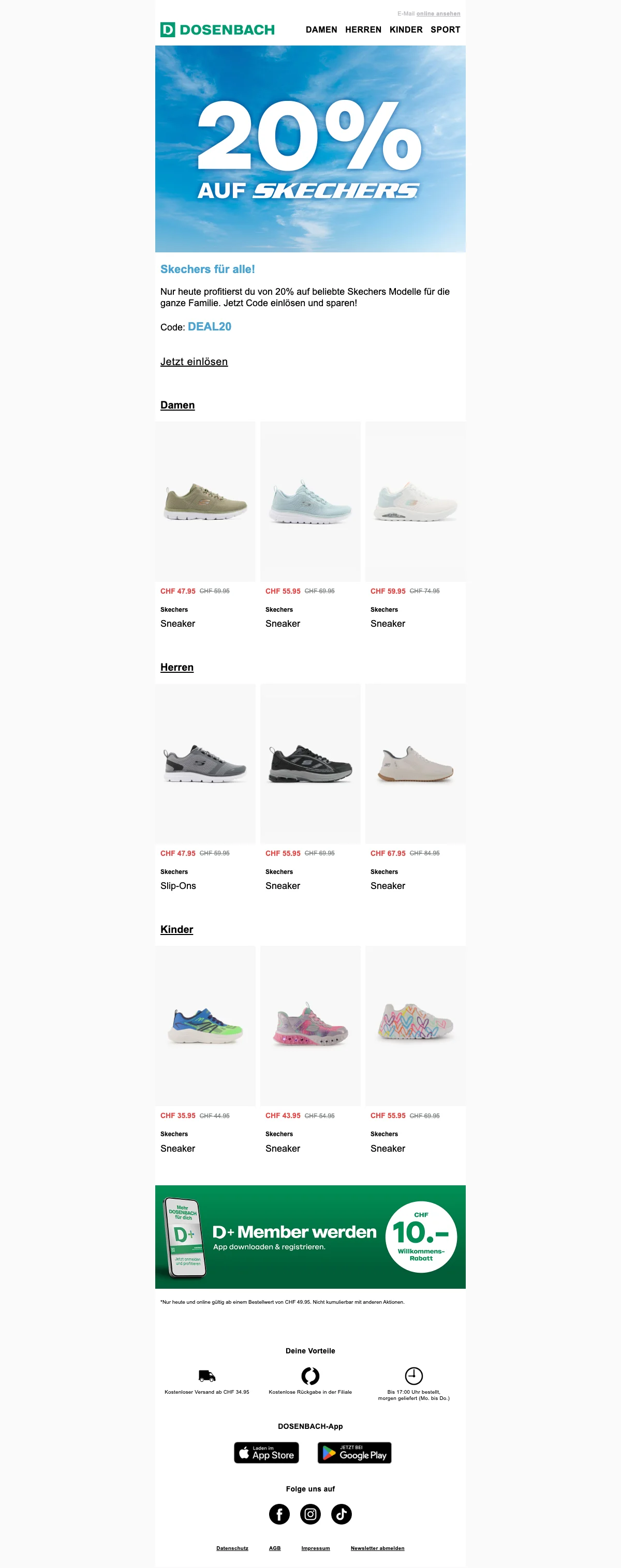Click the App Store badge

267,1452
